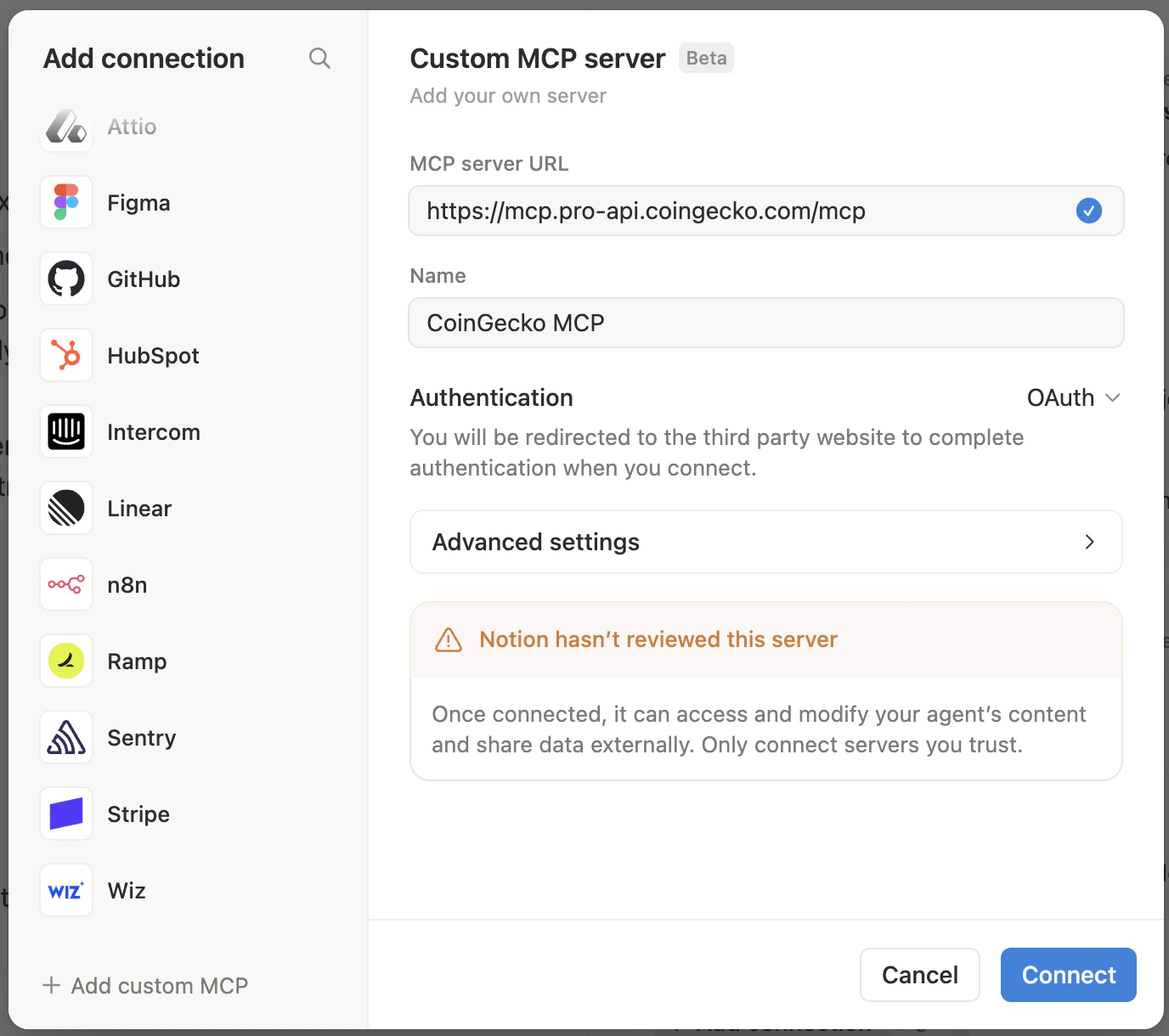1169x1036 pixels.
Task: Click the 'Only connect servers you trust' text
Action: (862, 745)
